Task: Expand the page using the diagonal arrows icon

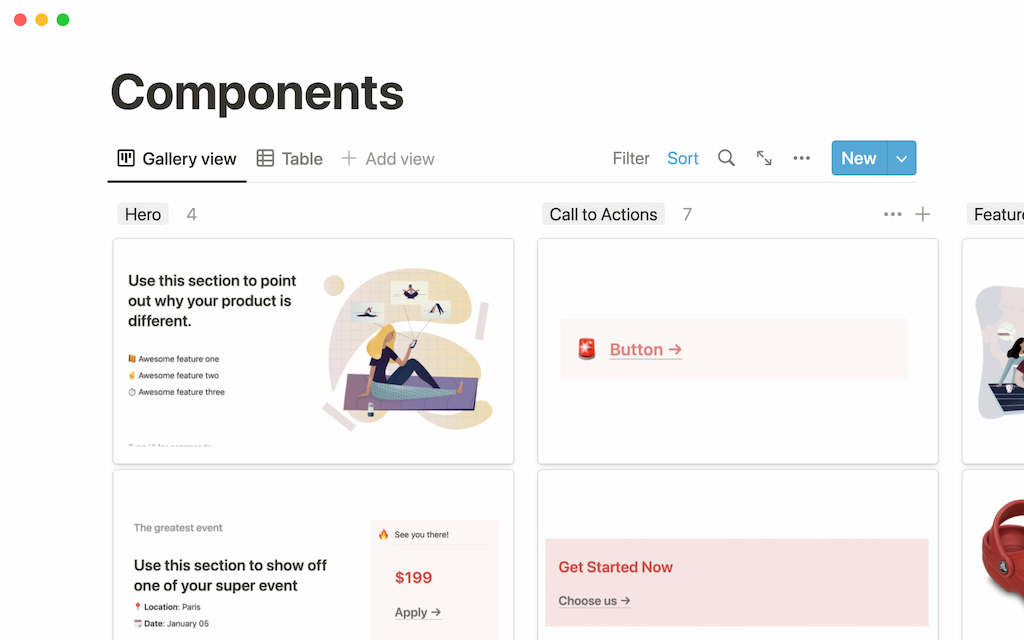Action: 764,158
